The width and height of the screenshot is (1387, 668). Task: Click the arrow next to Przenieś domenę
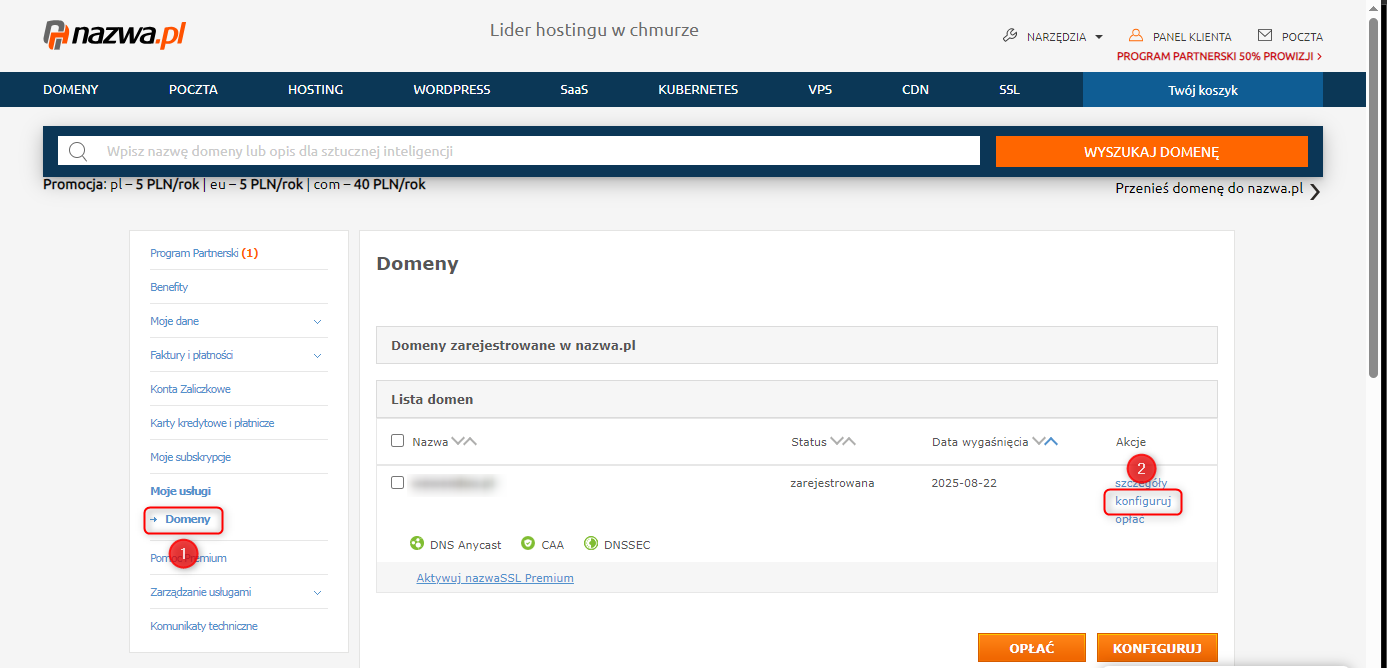tap(1314, 191)
